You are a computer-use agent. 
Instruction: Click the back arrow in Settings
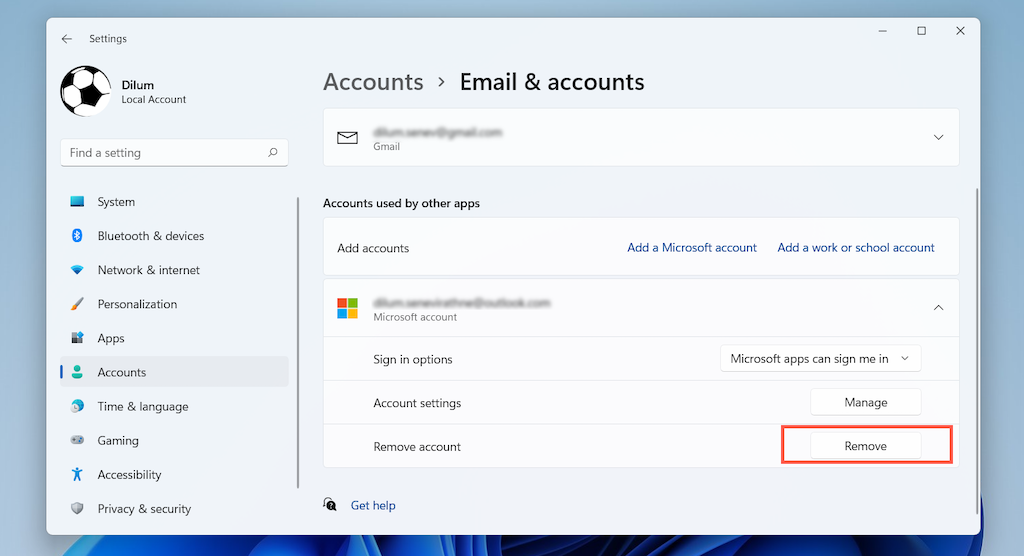67,39
